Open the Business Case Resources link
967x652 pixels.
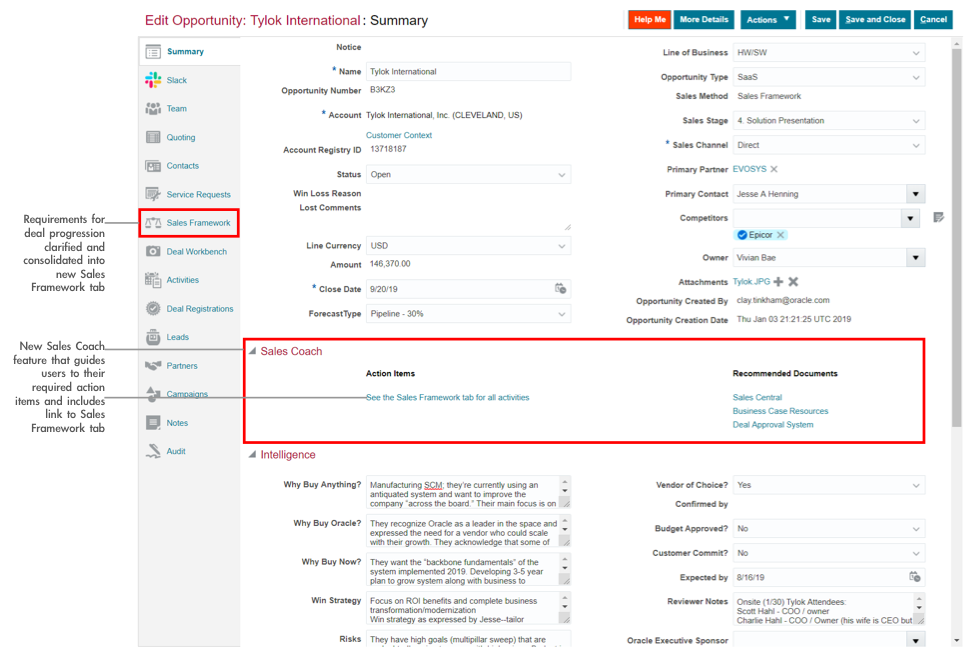coord(780,411)
